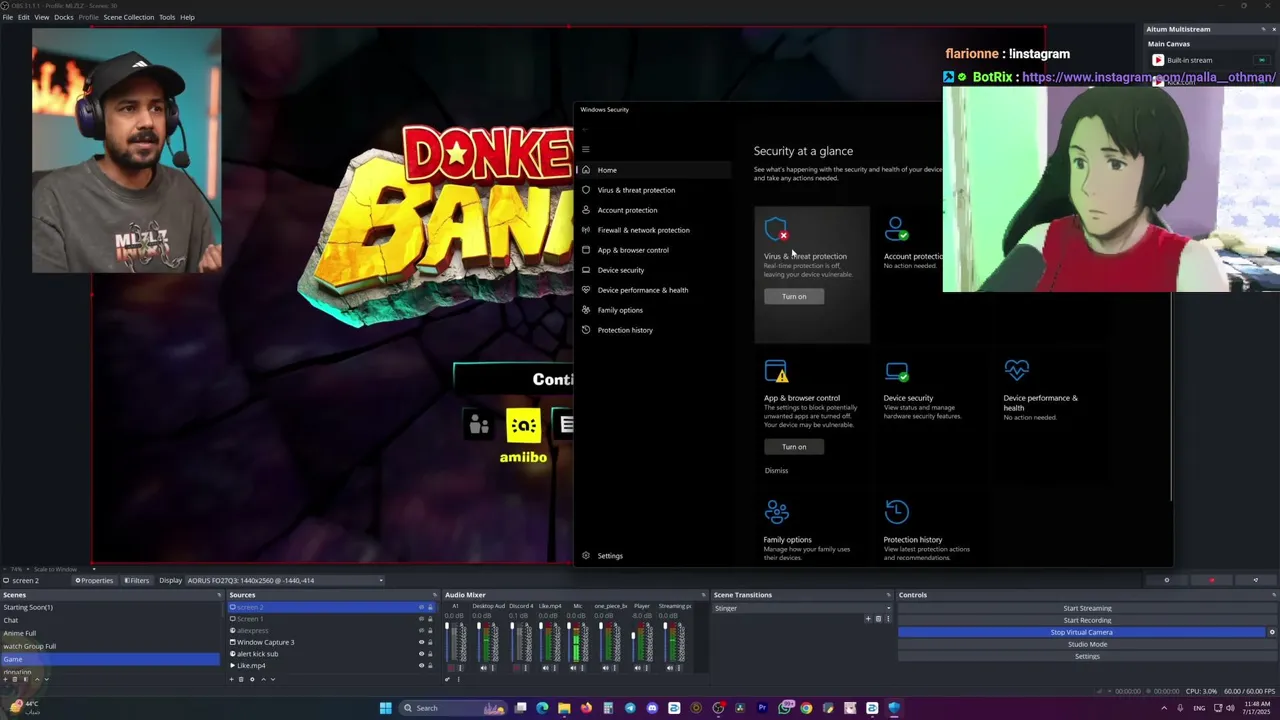The width and height of the screenshot is (1280, 720).
Task: Open Premiere Pro from the taskbar
Action: point(762,708)
